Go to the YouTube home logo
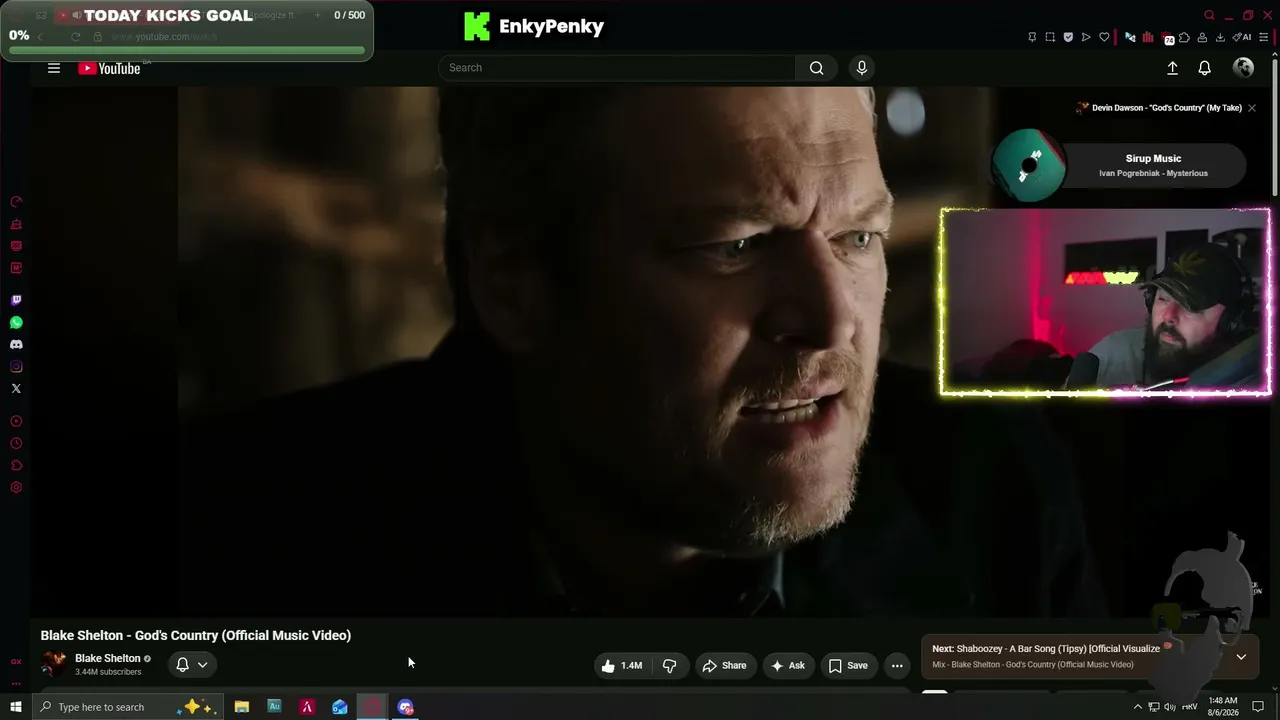This screenshot has width=1280, height=720. [109, 68]
